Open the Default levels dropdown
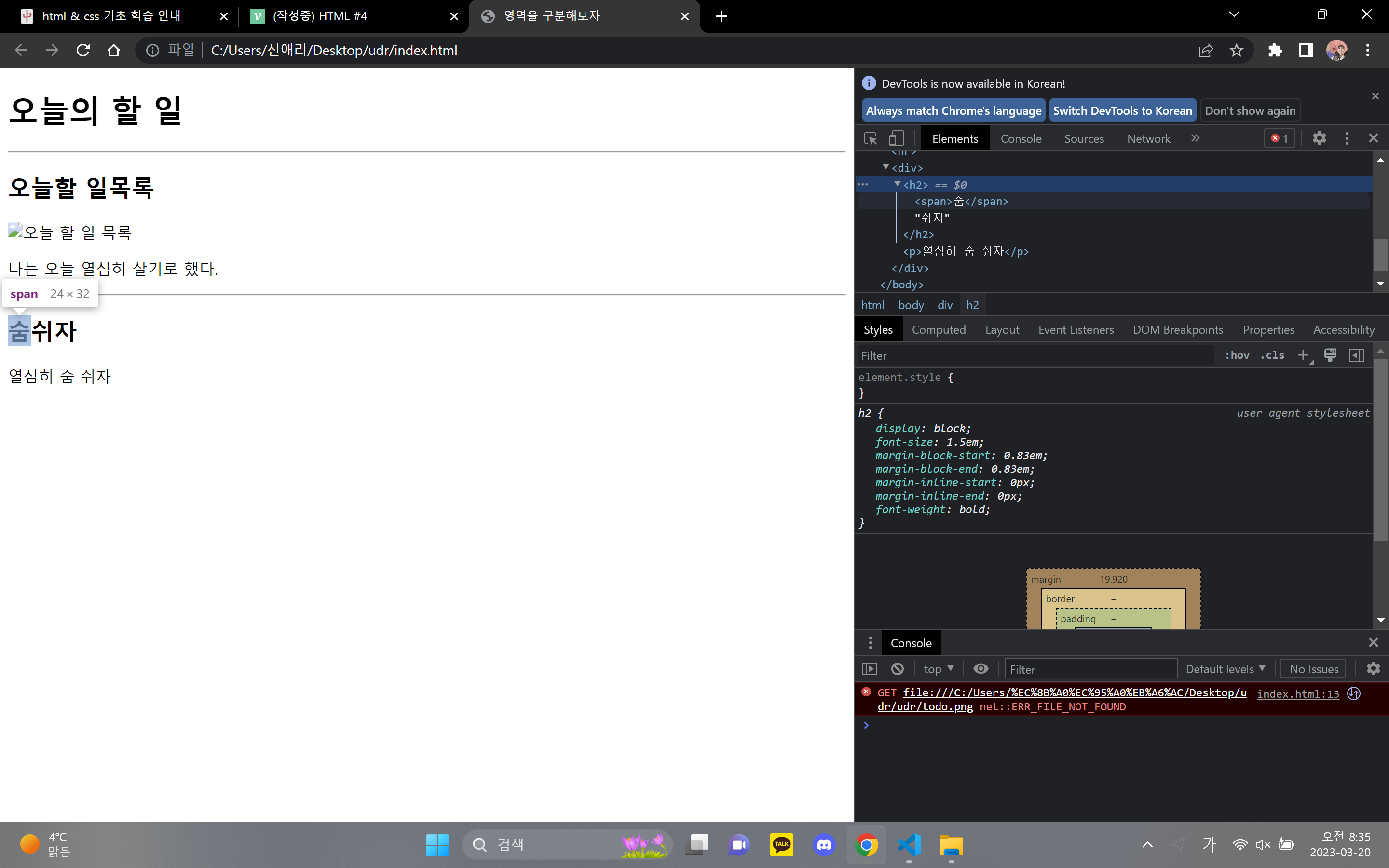1389x868 pixels. [x=1225, y=669]
